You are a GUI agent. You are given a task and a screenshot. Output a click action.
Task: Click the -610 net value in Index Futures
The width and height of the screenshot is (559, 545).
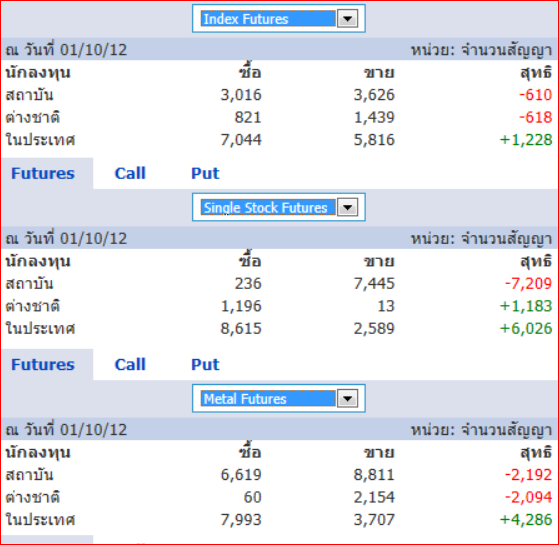[x=535, y=95]
